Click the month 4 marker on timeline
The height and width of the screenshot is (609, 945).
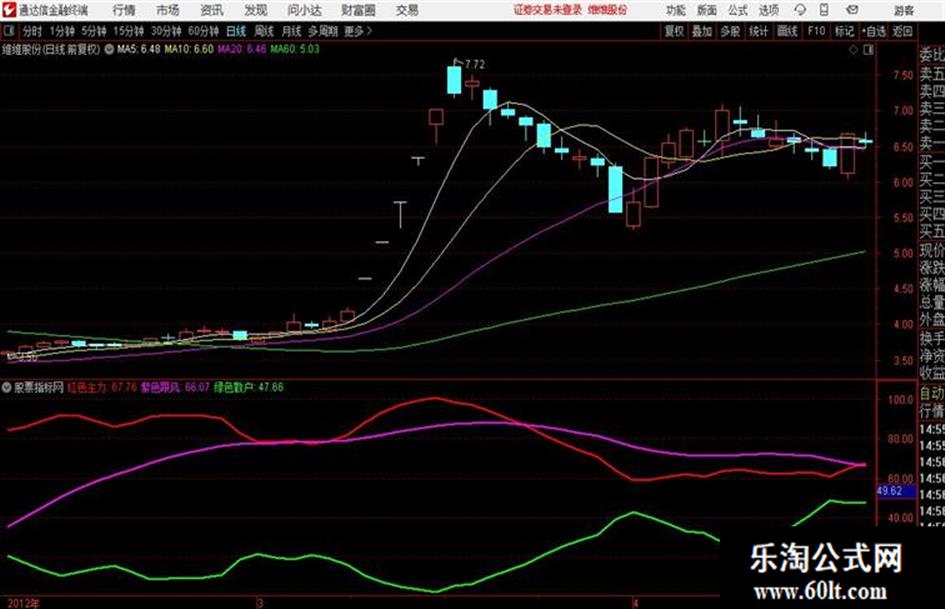pos(635,602)
